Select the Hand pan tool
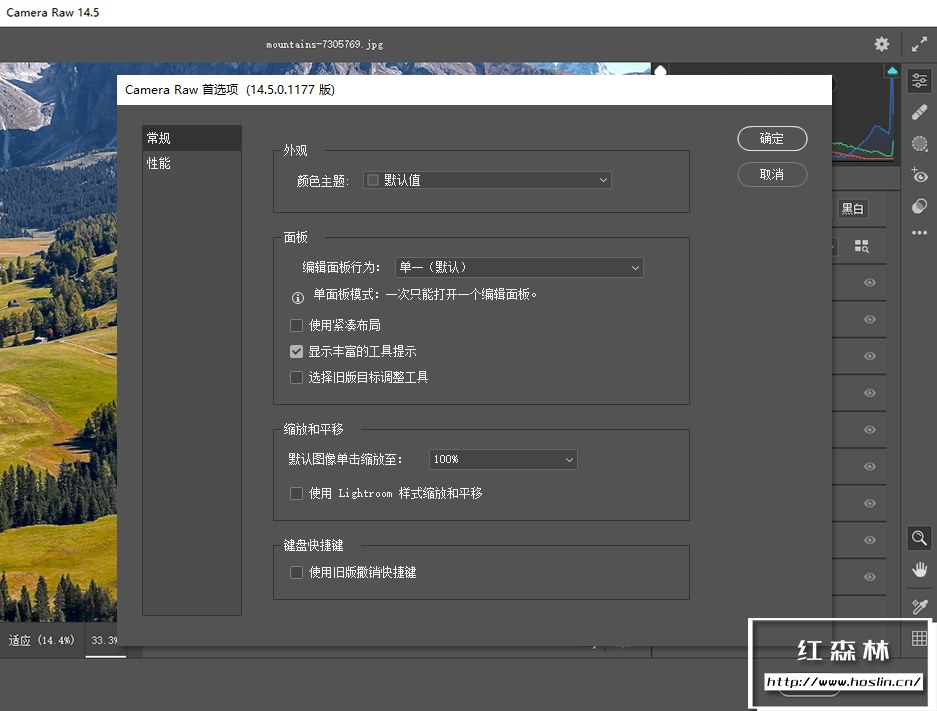Viewport: 937px width, 711px height. click(x=919, y=569)
